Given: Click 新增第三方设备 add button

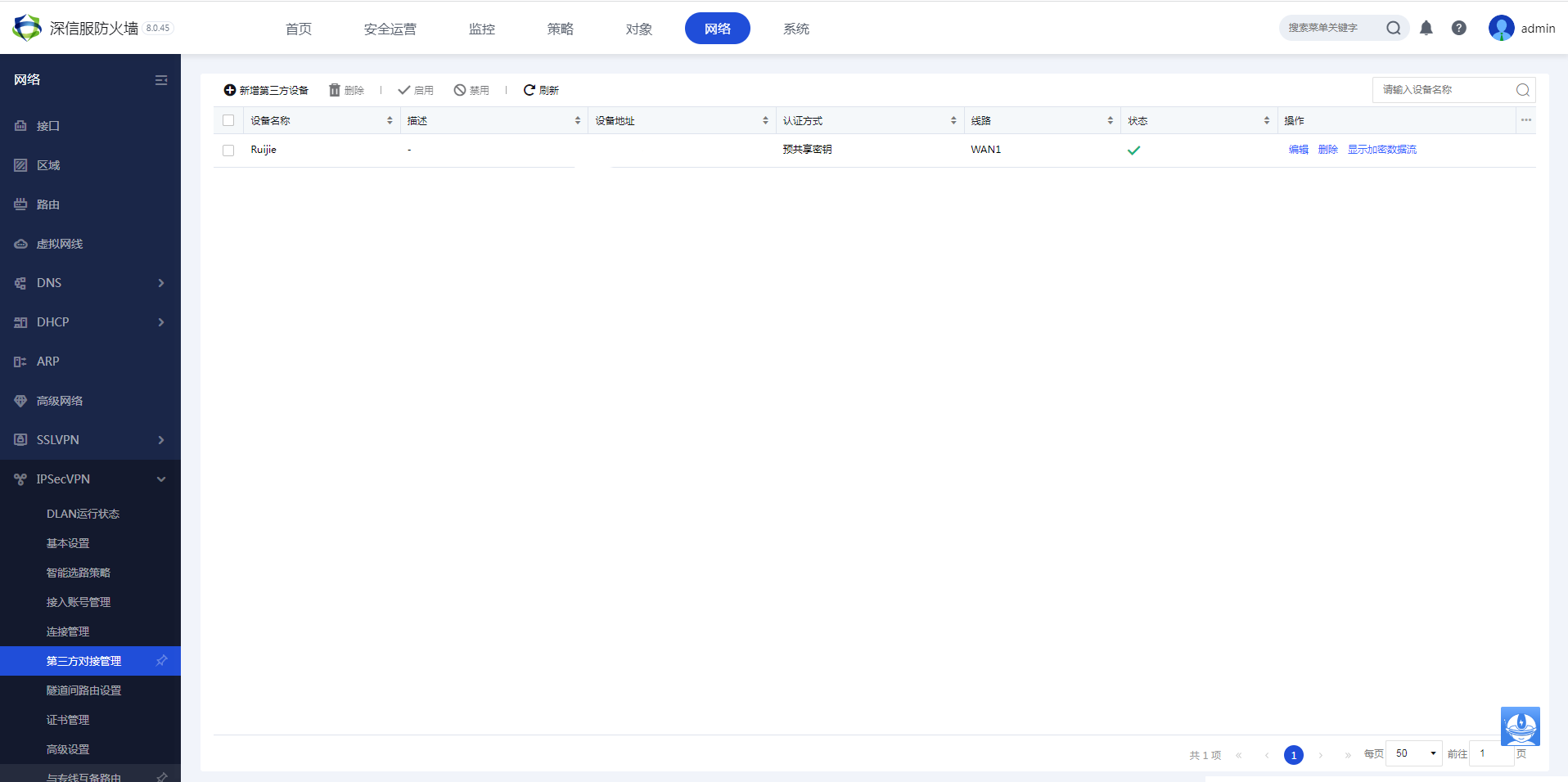Looking at the screenshot, I should point(266,90).
